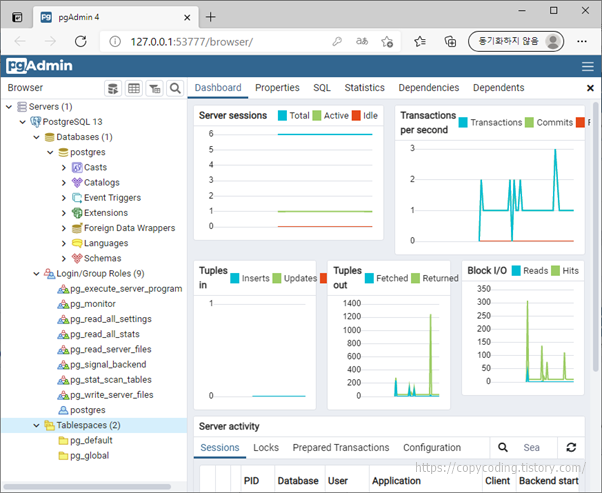Expand the Event Triggers node
The height and width of the screenshot is (493, 602).
(64, 198)
